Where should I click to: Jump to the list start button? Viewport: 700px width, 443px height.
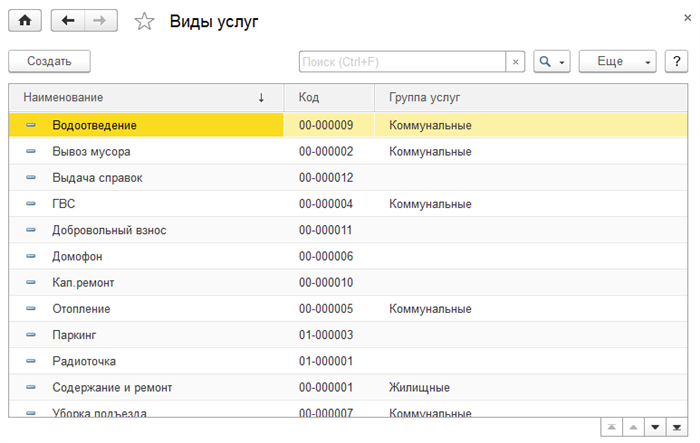click(612, 427)
